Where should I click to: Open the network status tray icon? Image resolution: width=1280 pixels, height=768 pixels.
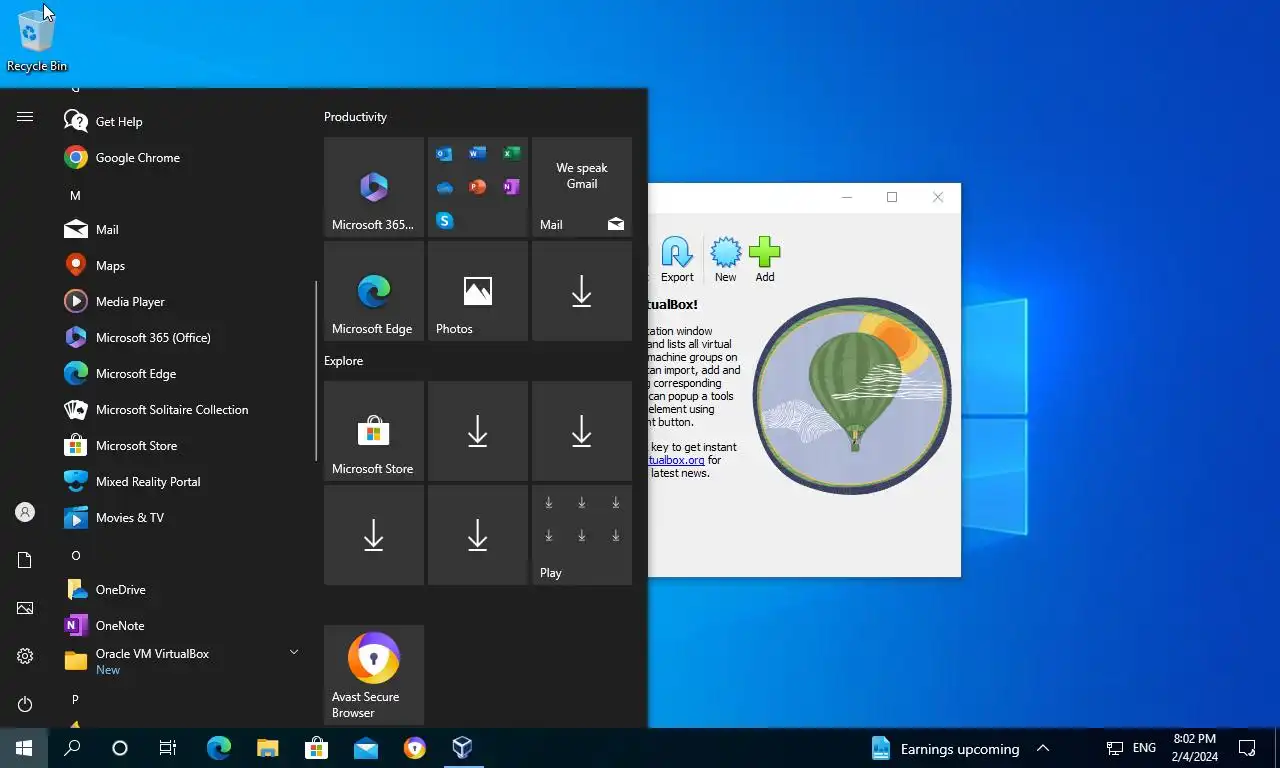coord(1115,748)
